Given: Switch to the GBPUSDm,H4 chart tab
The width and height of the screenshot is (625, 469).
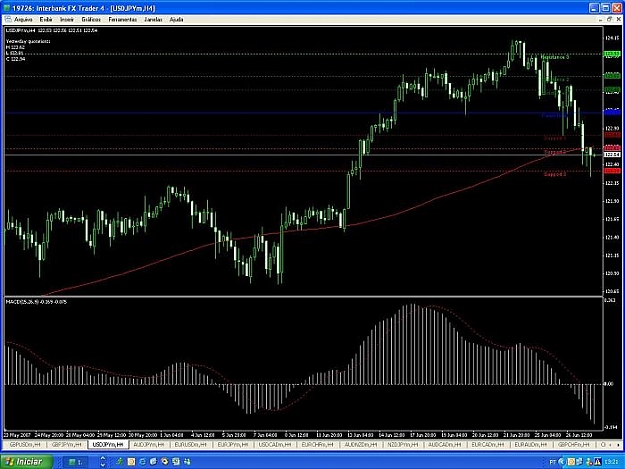Looking at the screenshot, I should (25, 444).
